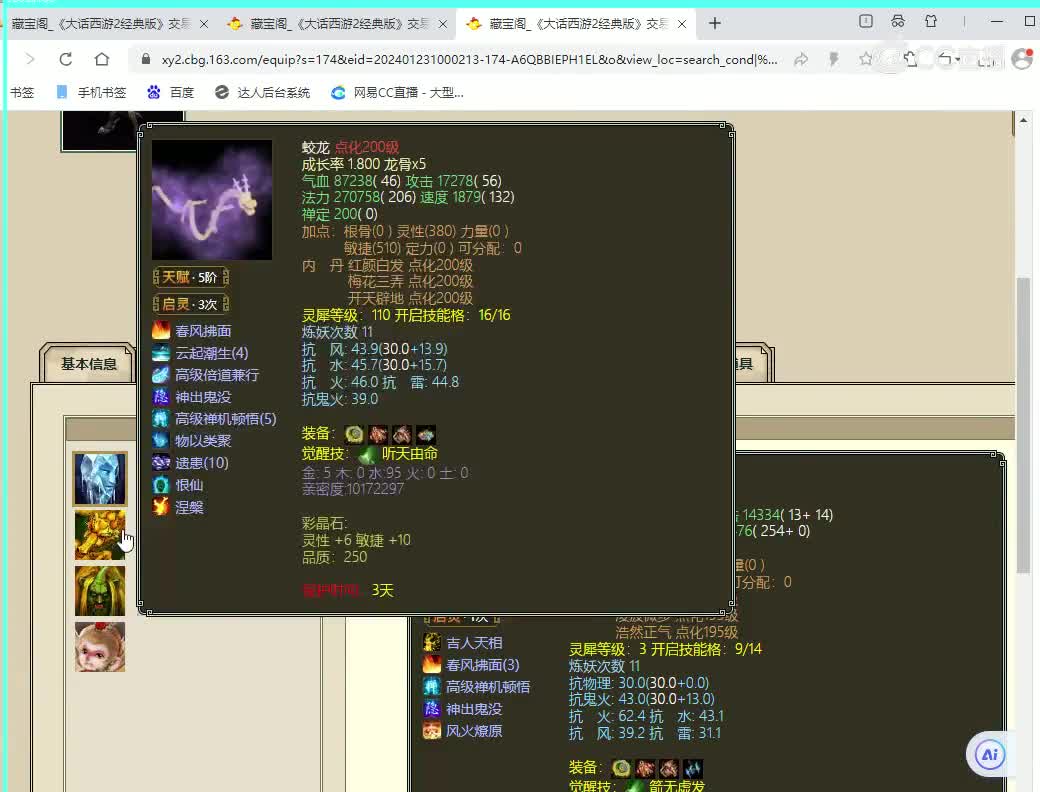Open the 达人后台系统 bookmark
The height and width of the screenshot is (792, 1040).
coord(263,92)
